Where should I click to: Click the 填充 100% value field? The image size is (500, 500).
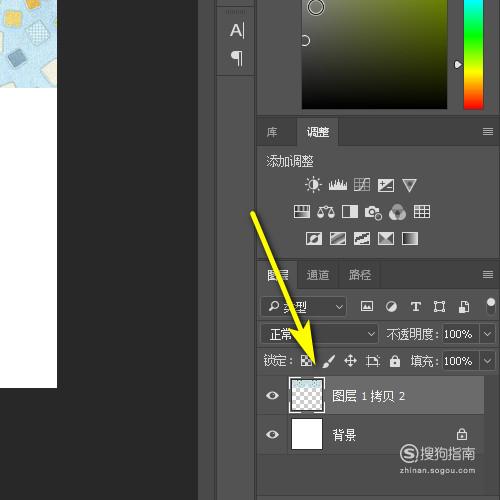(460, 361)
